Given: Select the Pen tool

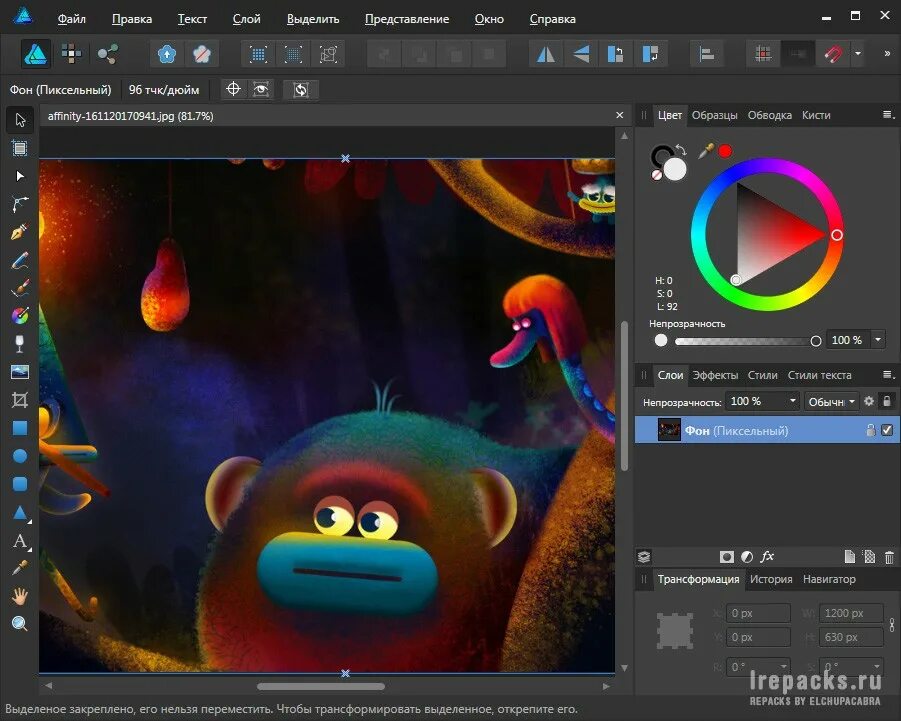Looking at the screenshot, I should pyautogui.click(x=20, y=232).
